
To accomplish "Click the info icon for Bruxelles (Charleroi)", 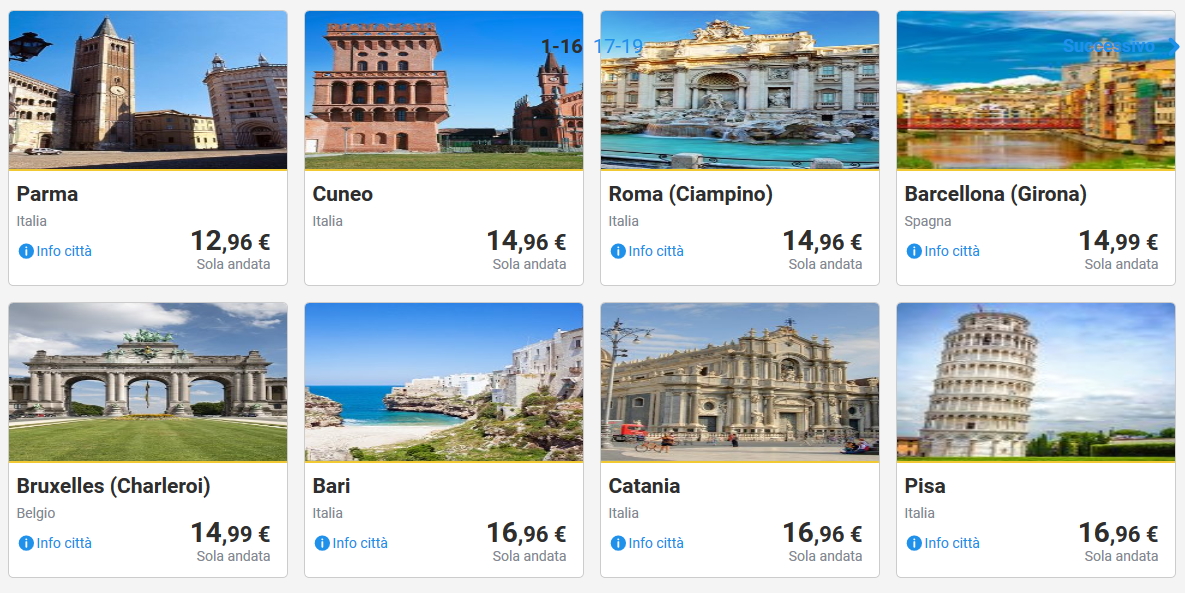I will tap(26, 543).
